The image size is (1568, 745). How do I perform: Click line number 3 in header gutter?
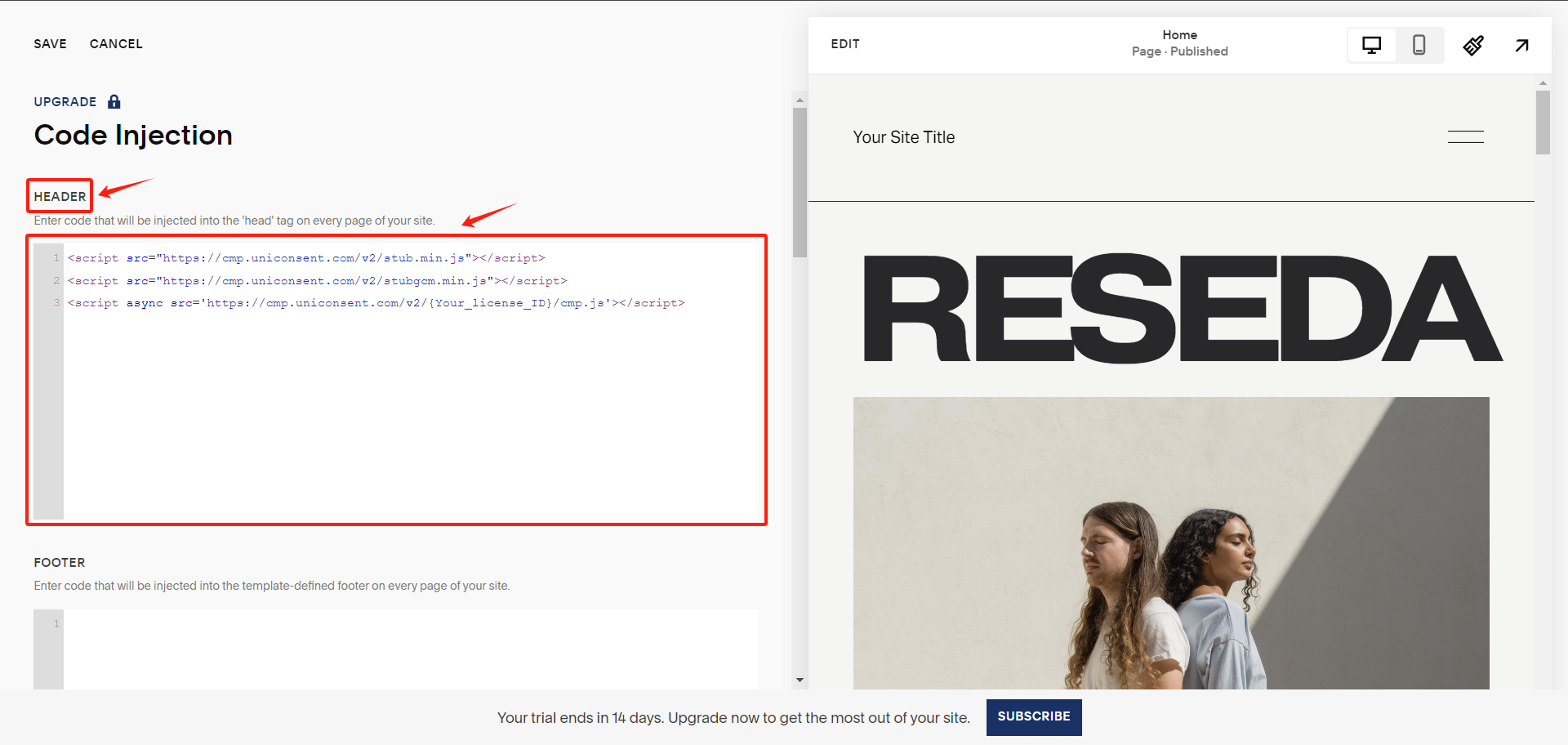[56, 303]
